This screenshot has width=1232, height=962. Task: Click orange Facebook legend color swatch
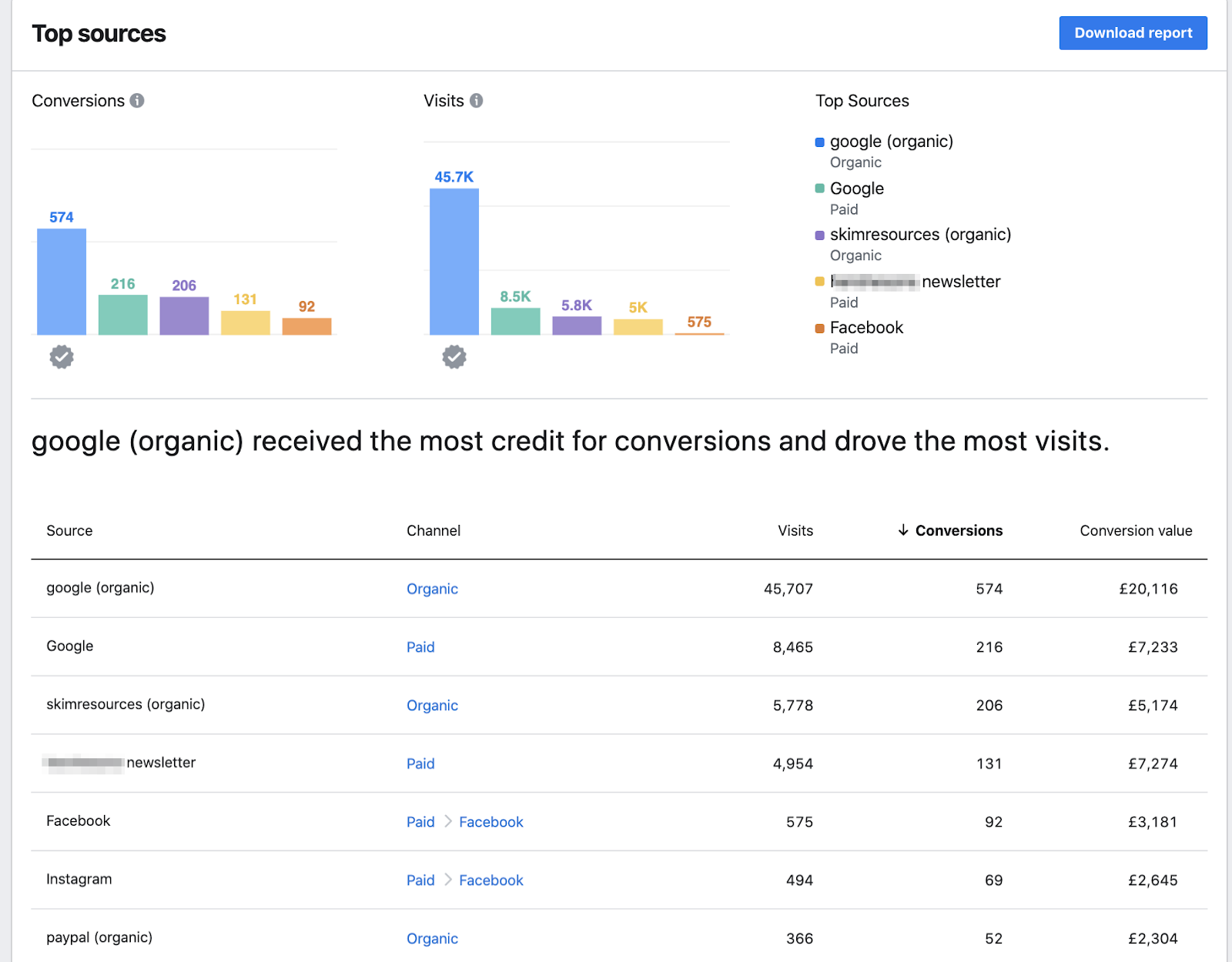tap(820, 329)
